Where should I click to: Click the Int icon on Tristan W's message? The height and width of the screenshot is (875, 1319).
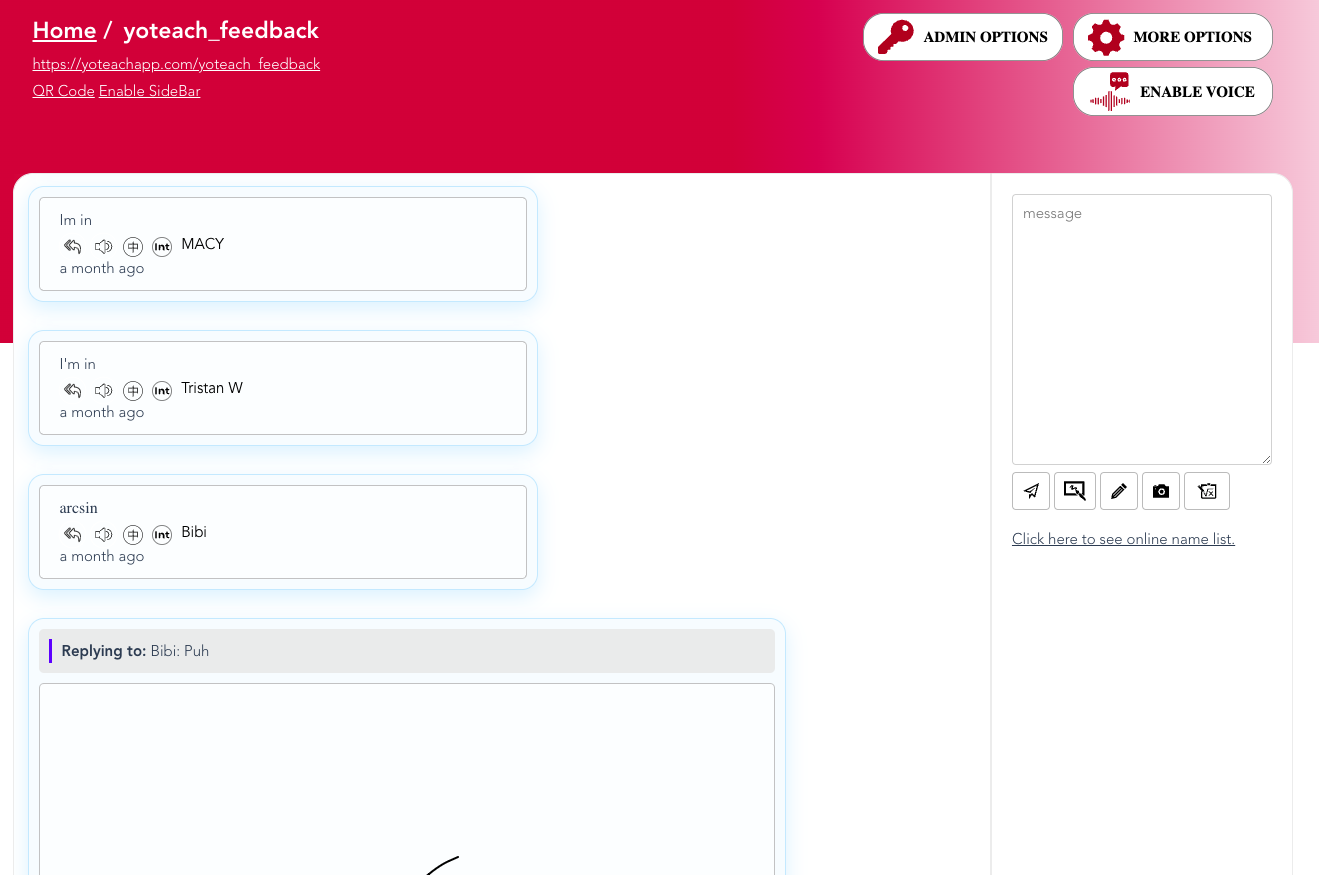click(x=162, y=390)
